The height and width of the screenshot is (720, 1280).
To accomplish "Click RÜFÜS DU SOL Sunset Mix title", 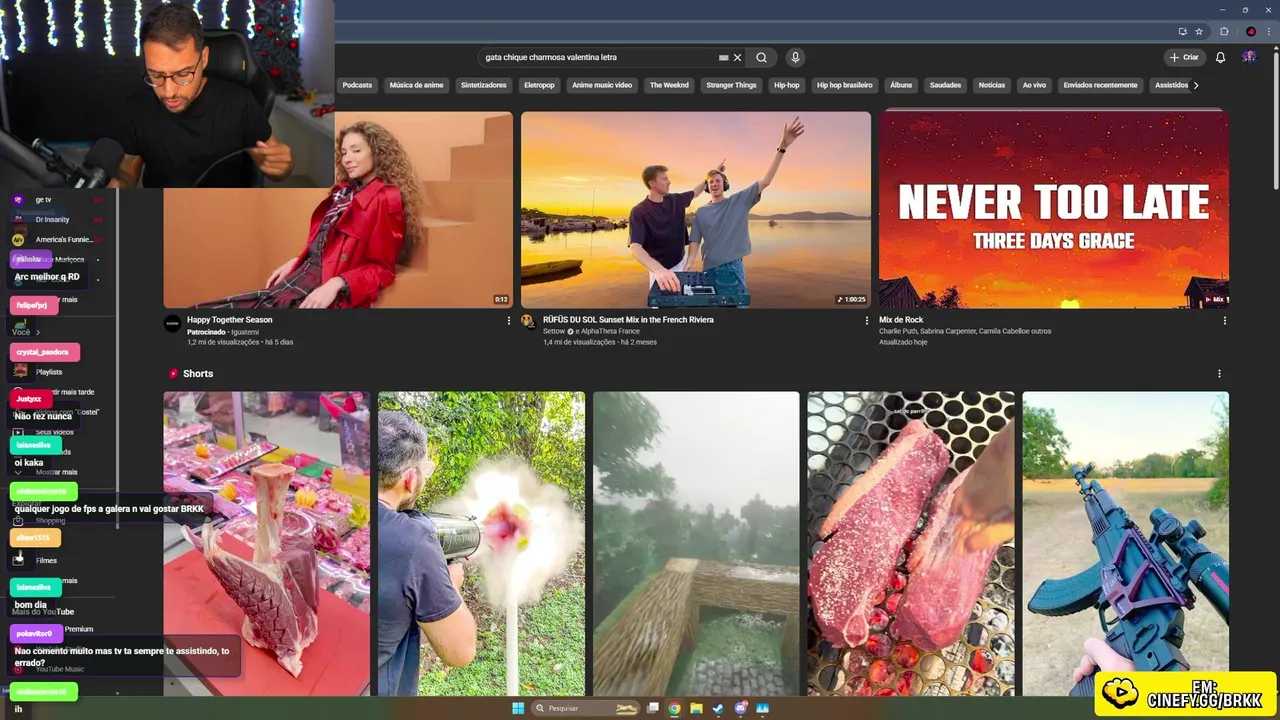I will point(628,320).
